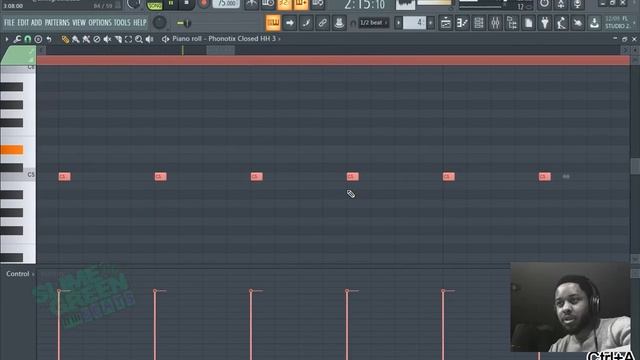This screenshot has height=360, width=640.
Task: Click the piano roll undo arrow
Action: pos(49,39)
